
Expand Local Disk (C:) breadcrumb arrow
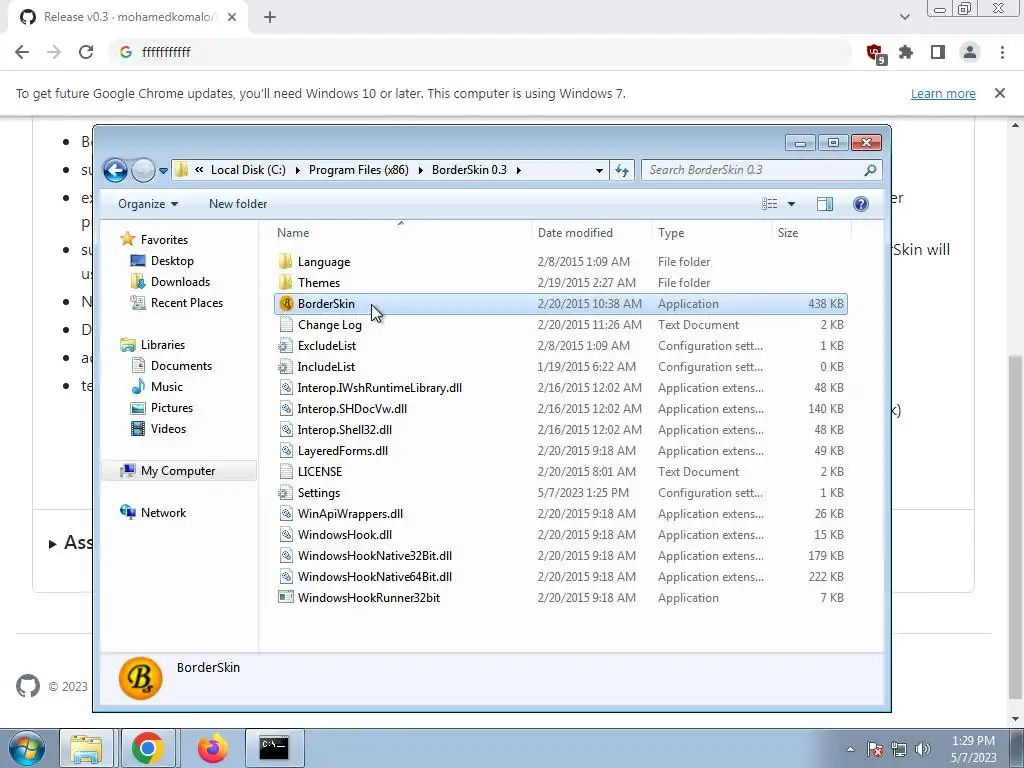point(297,170)
